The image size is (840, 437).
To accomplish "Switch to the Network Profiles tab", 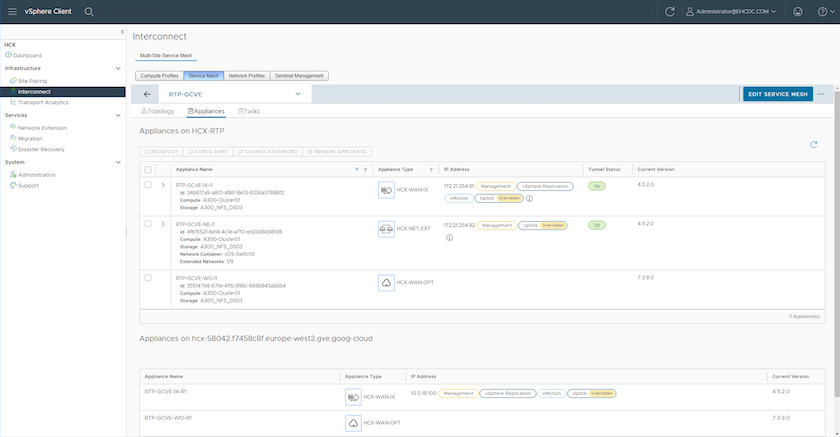I will pyautogui.click(x=246, y=75).
